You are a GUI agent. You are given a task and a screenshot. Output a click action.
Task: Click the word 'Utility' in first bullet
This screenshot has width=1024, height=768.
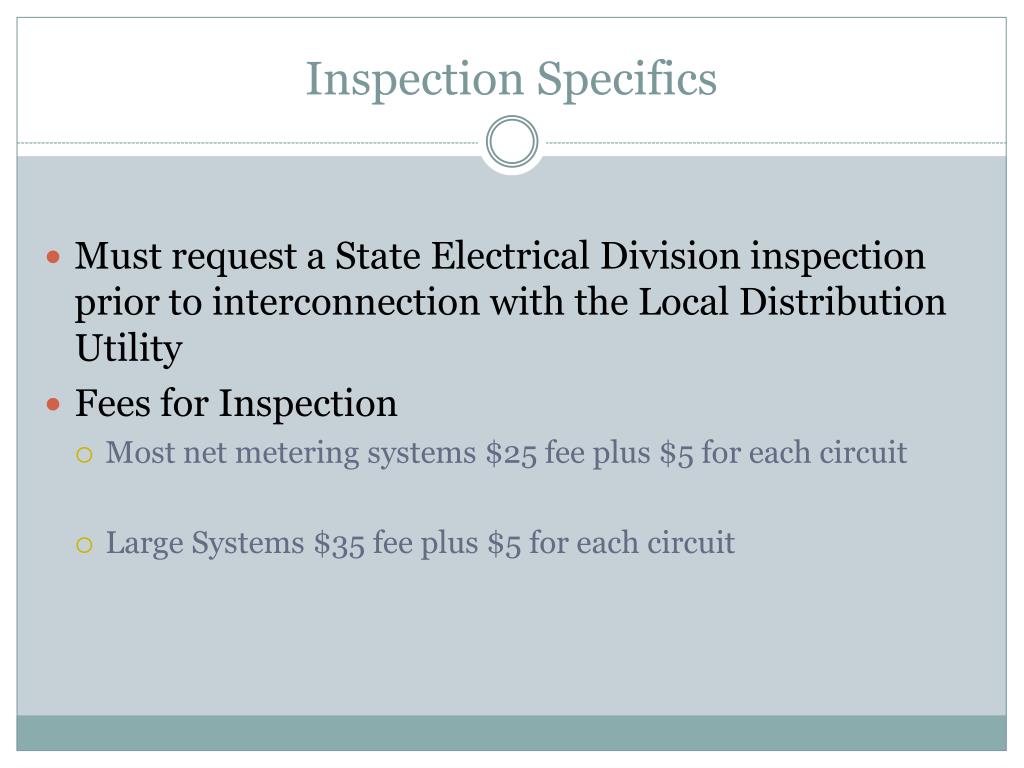(x=129, y=349)
